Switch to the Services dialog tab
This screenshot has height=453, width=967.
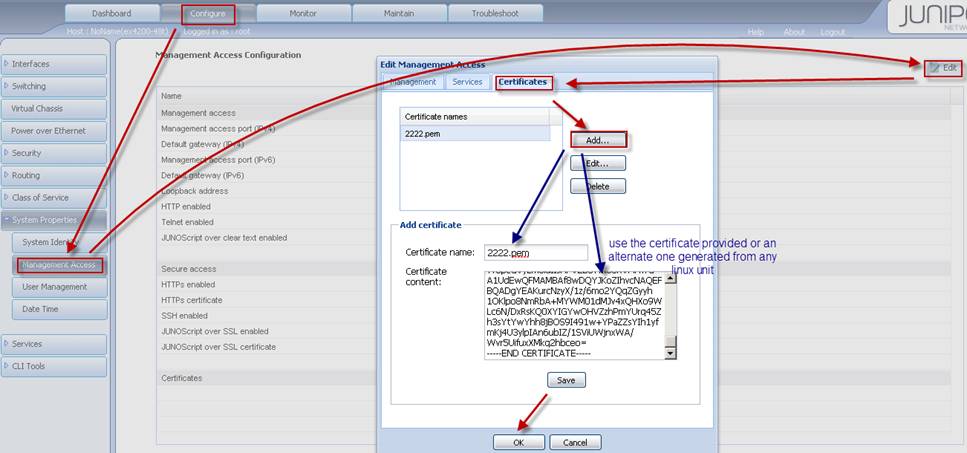[x=467, y=82]
